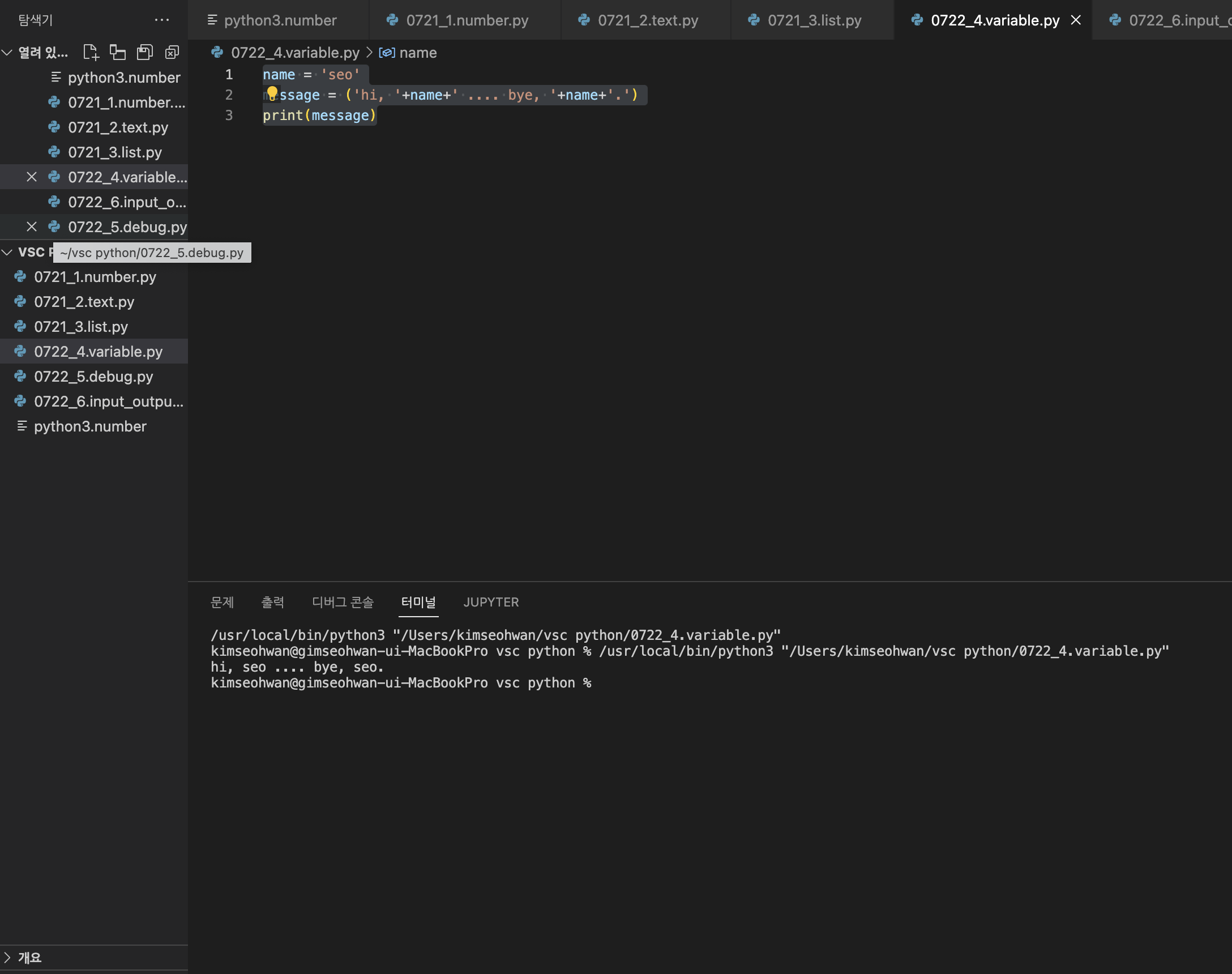Open the problems panel tab
Screen dimensions: 1232x974
222,602
